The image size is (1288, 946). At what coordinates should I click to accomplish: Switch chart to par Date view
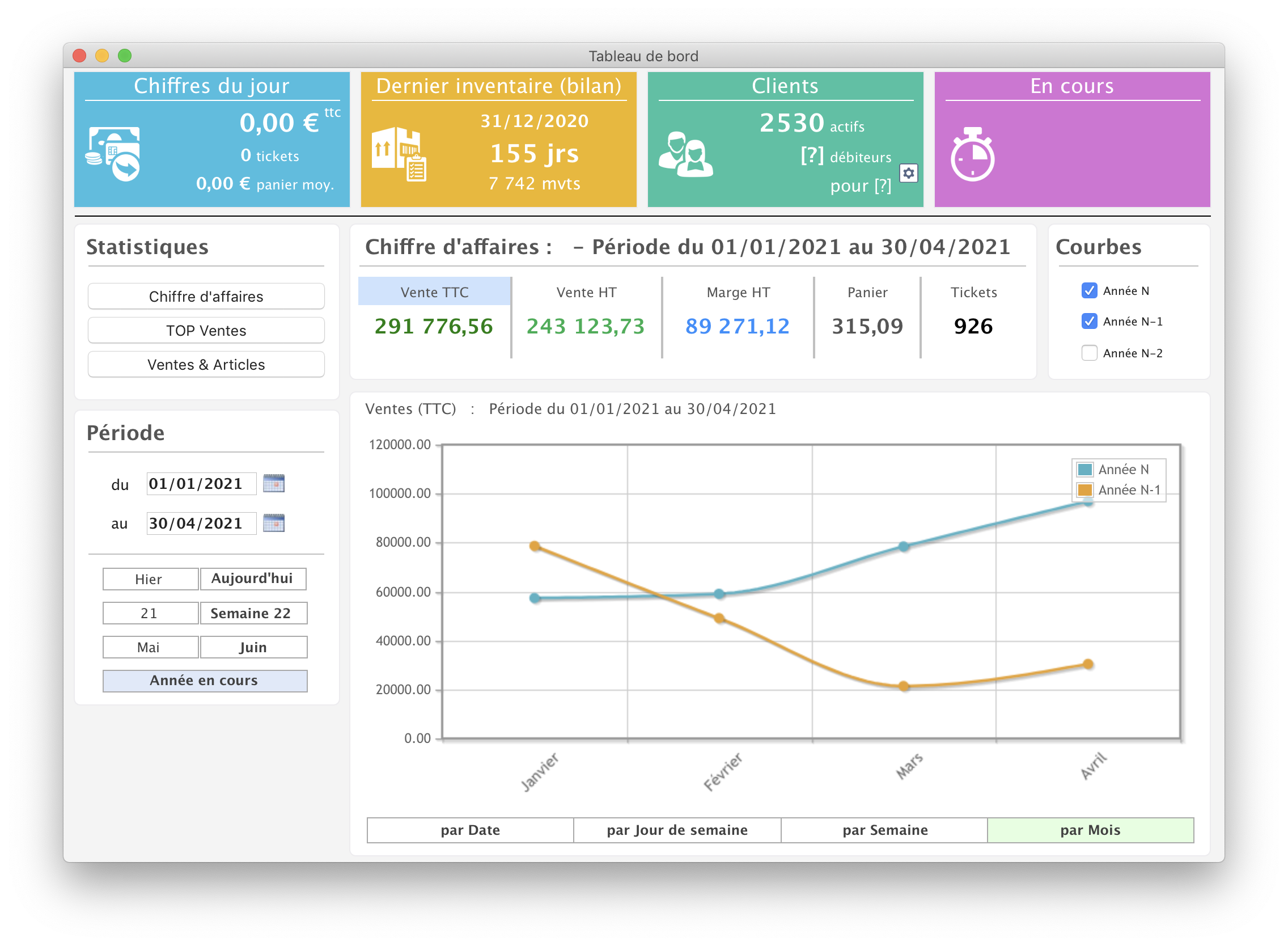(x=470, y=830)
